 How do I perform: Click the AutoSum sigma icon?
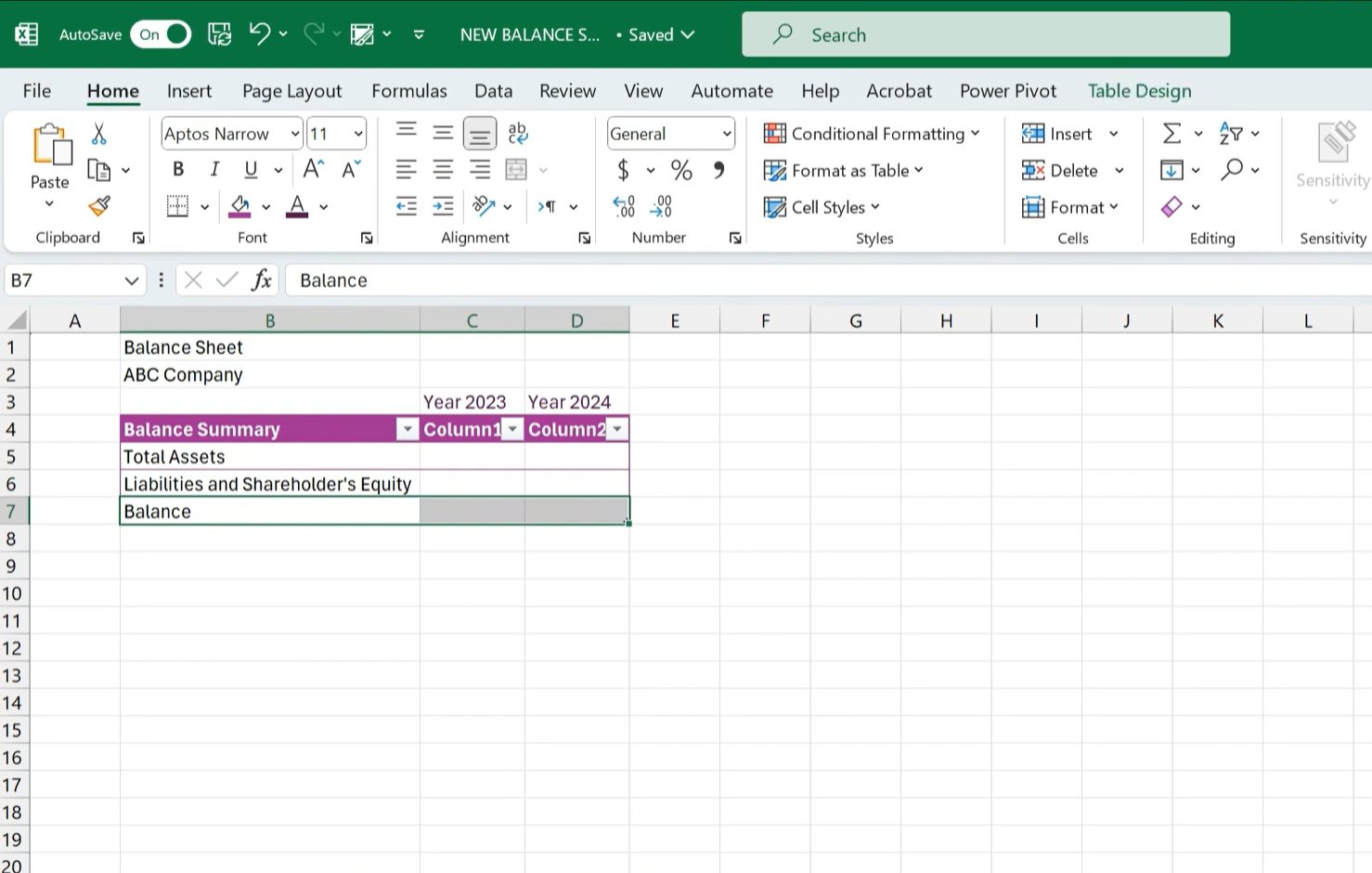click(x=1172, y=134)
